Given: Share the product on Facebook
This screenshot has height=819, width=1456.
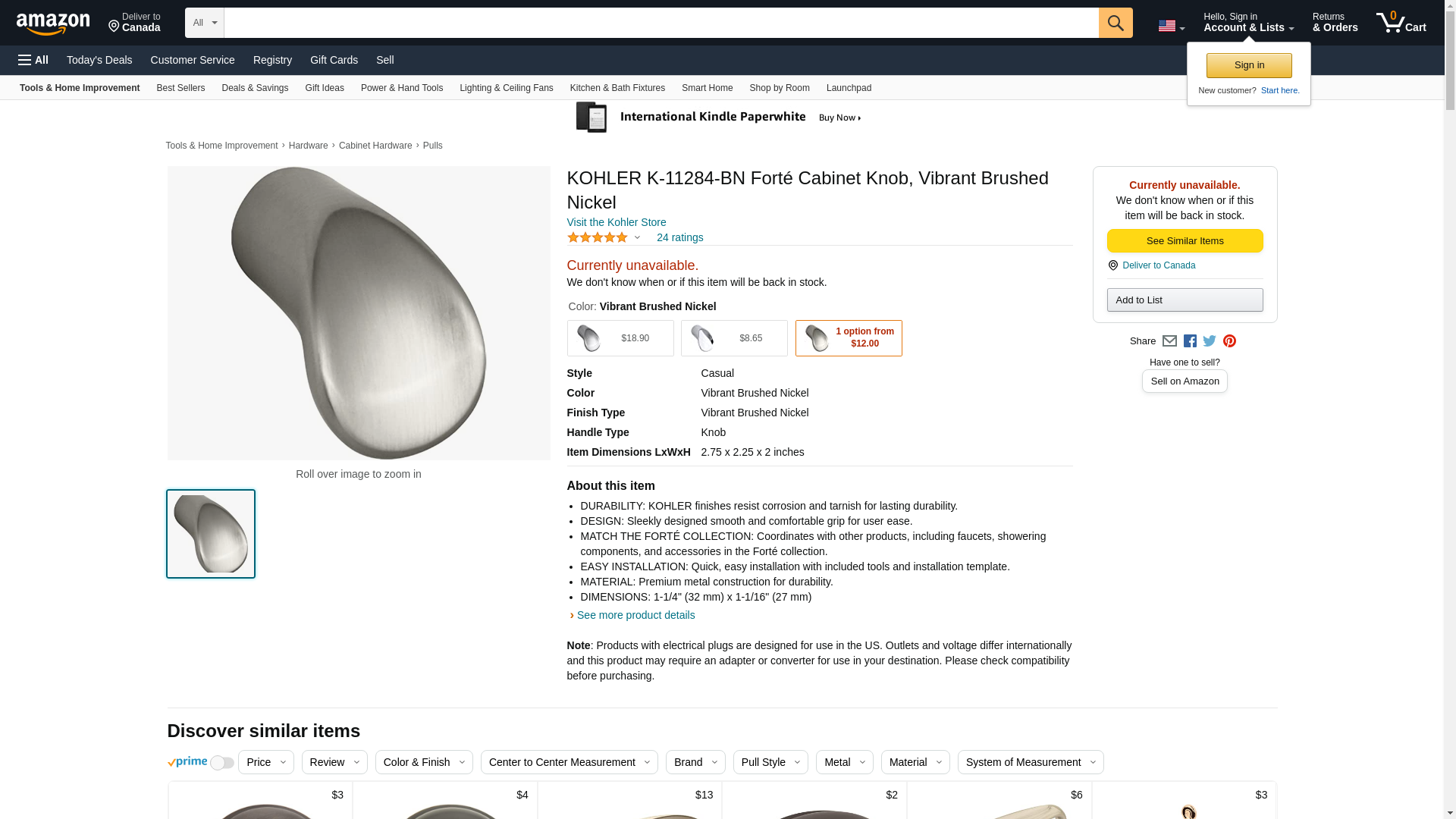Looking at the screenshot, I should (x=1190, y=341).
